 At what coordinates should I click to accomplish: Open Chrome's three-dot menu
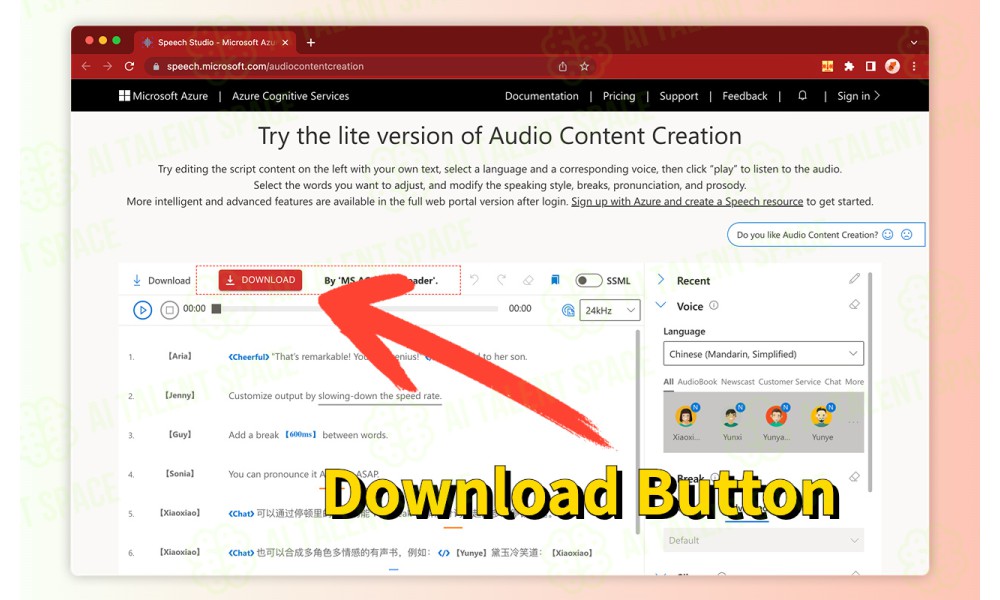(914, 66)
